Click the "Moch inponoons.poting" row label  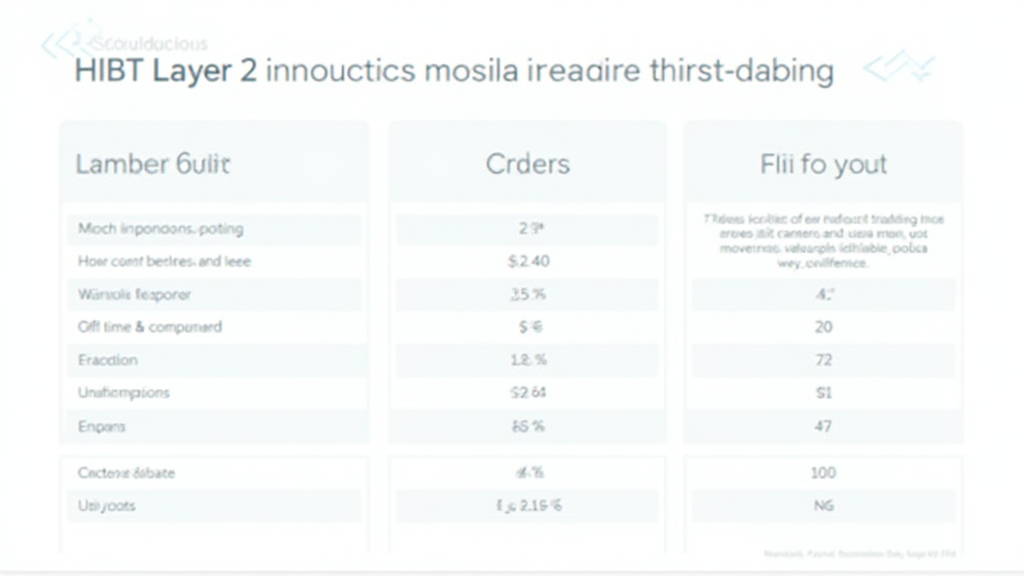(x=160, y=228)
